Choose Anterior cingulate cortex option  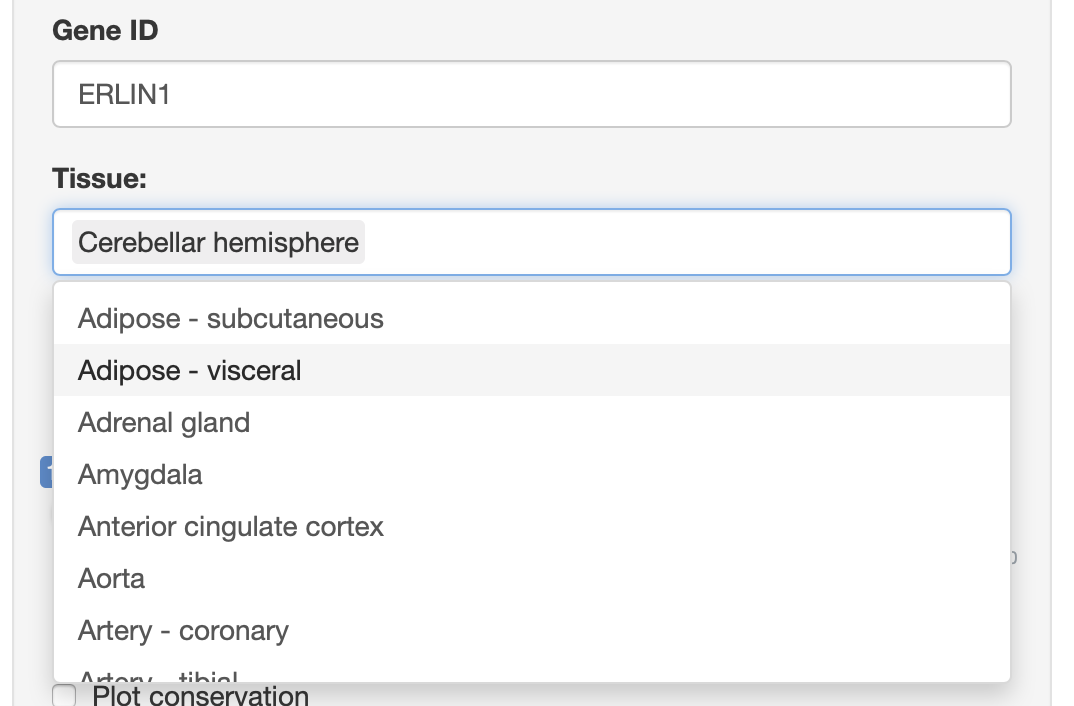(231, 527)
